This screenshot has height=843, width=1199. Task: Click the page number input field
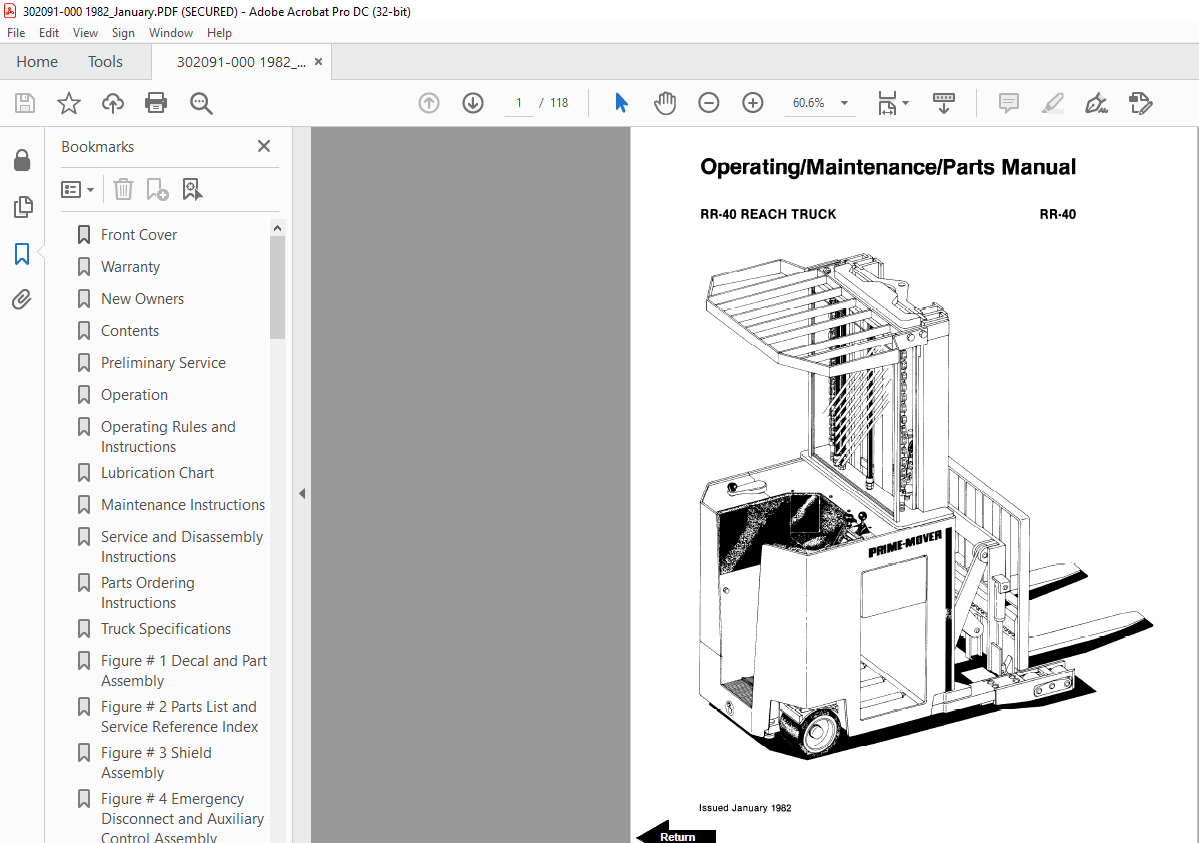tap(519, 103)
